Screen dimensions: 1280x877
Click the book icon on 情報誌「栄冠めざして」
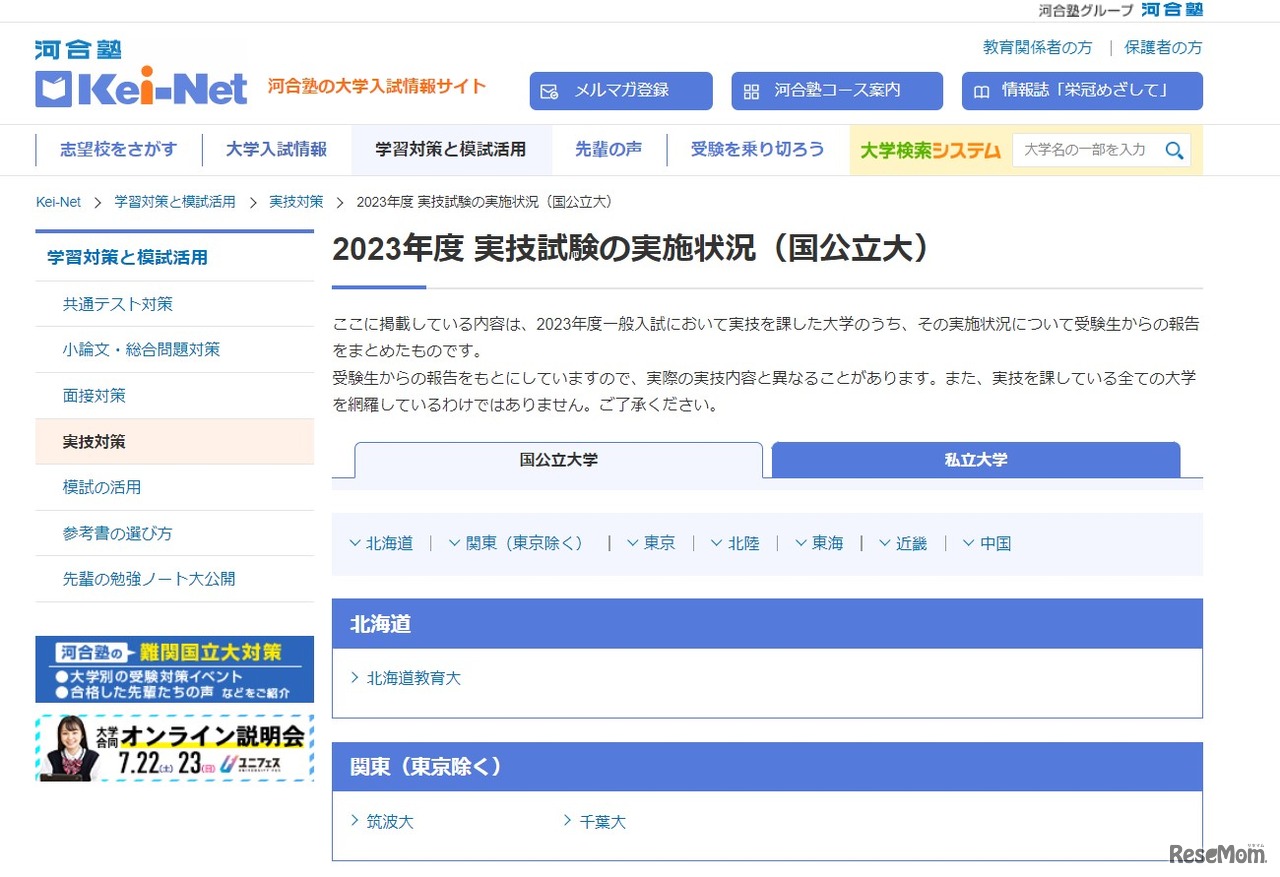981,90
